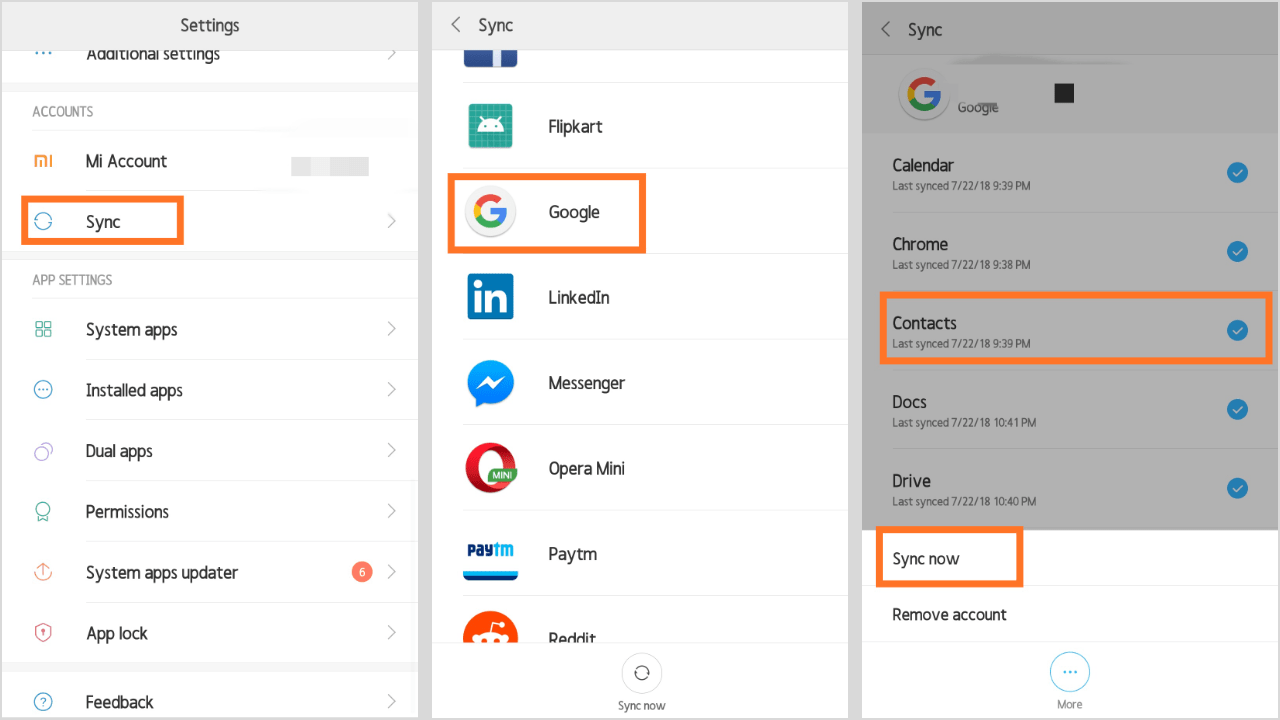Tap the Feedback settings label
The height and width of the screenshot is (720, 1280).
click(120, 702)
